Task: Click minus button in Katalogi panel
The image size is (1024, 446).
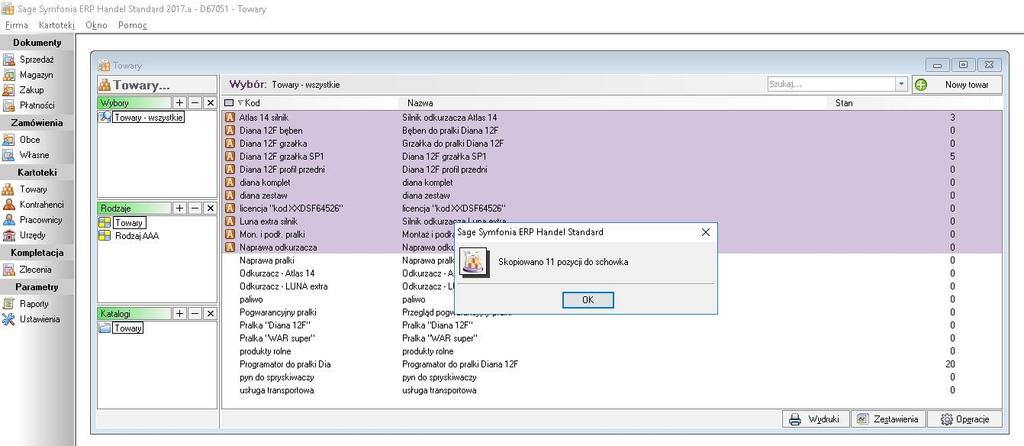Action: 195,313
